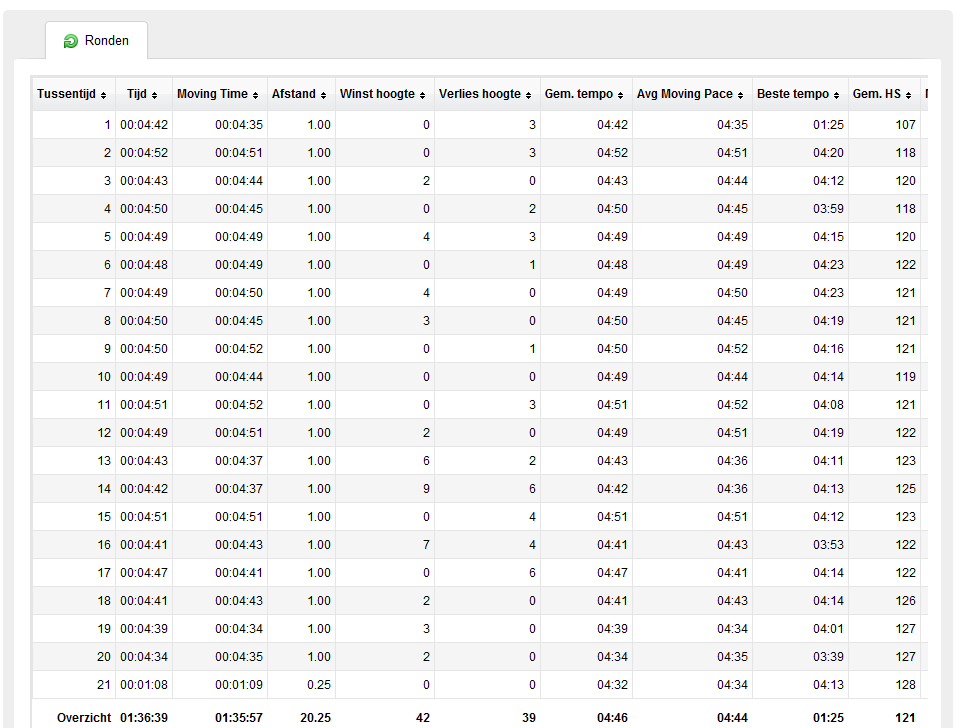The width and height of the screenshot is (956, 728).
Task: Click the Moving Time header label
Action: [212, 94]
